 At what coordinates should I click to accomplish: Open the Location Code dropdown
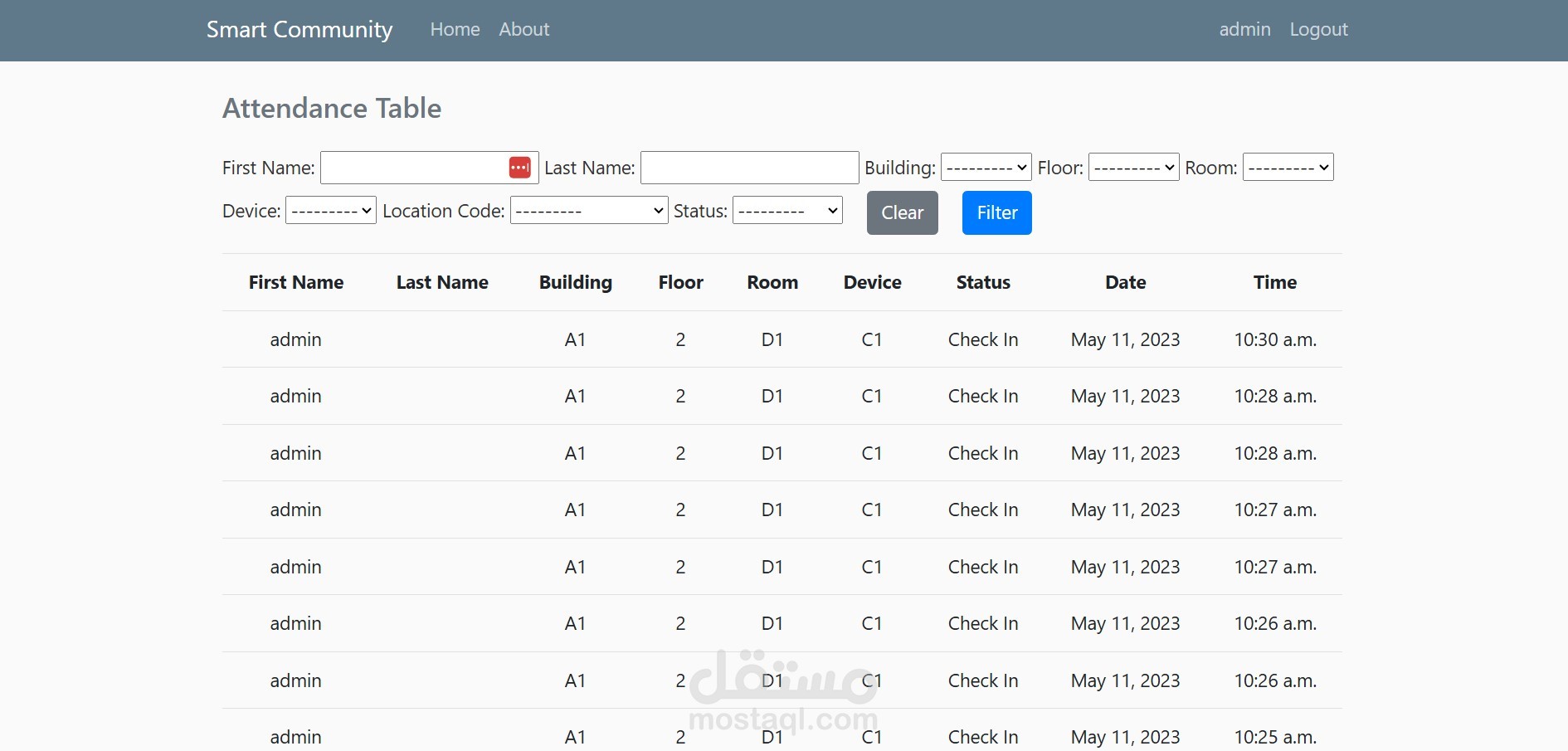[x=589, y=211]
